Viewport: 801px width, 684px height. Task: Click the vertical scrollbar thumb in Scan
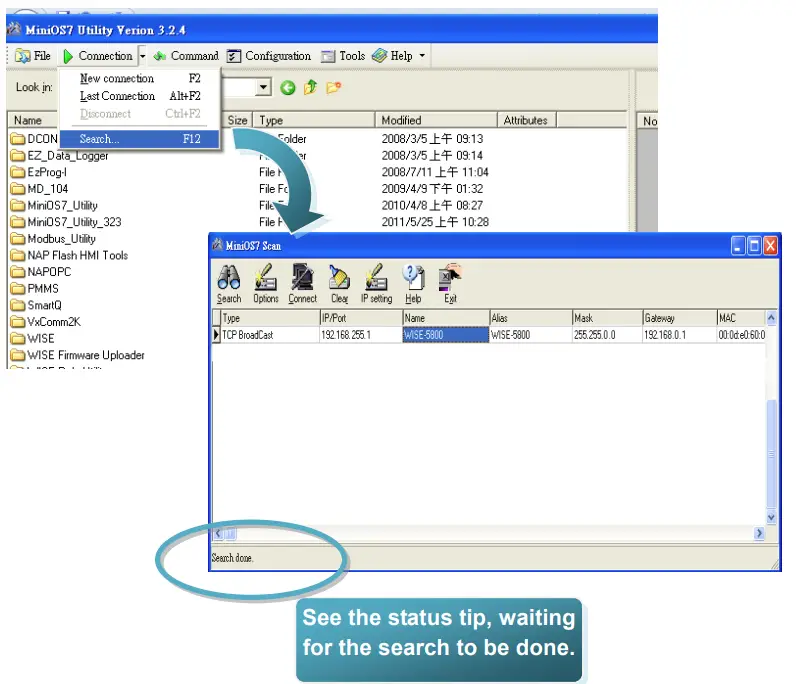(771, 452)
